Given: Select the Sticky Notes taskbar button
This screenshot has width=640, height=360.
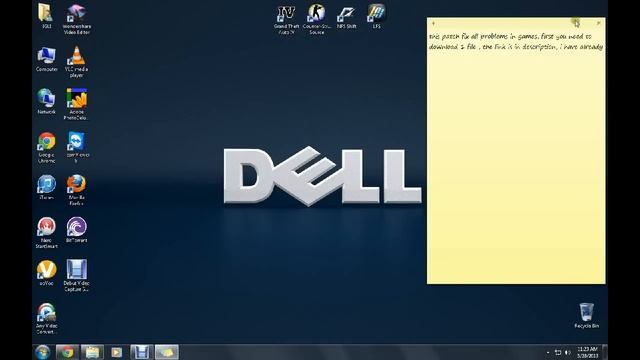Looking at the screenshot, I should pyautogui.click(x=167, y=352).
